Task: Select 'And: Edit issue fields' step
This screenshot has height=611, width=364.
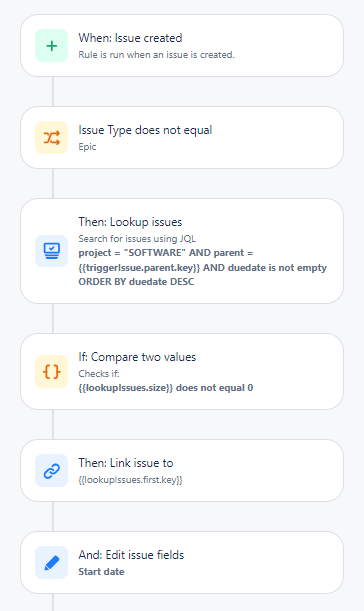Action: [182, 562]
